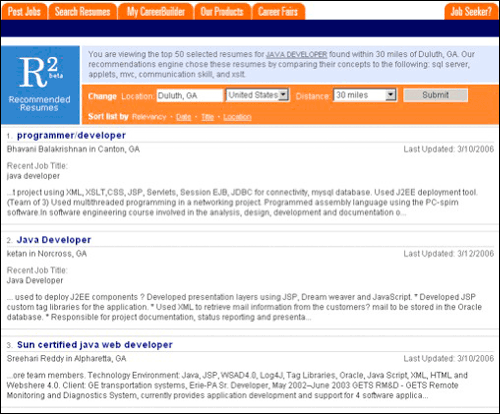
Task: Sort list by Location
Action: coord(237,117)
